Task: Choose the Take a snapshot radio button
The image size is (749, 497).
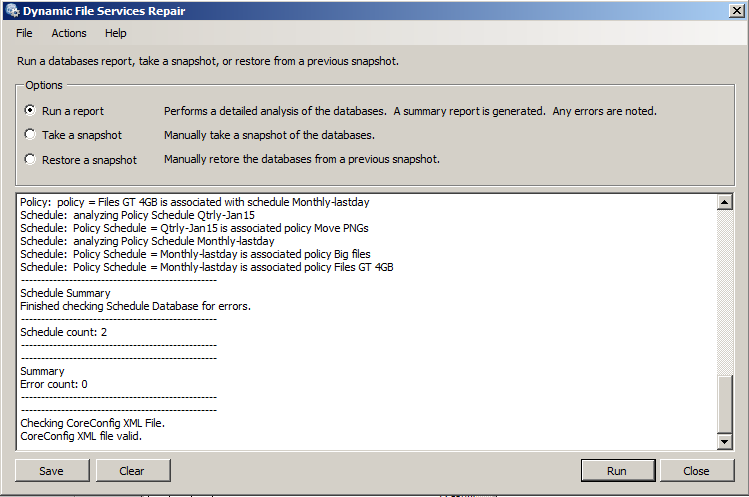Action: pyautogui.click(x=31, y=135)
